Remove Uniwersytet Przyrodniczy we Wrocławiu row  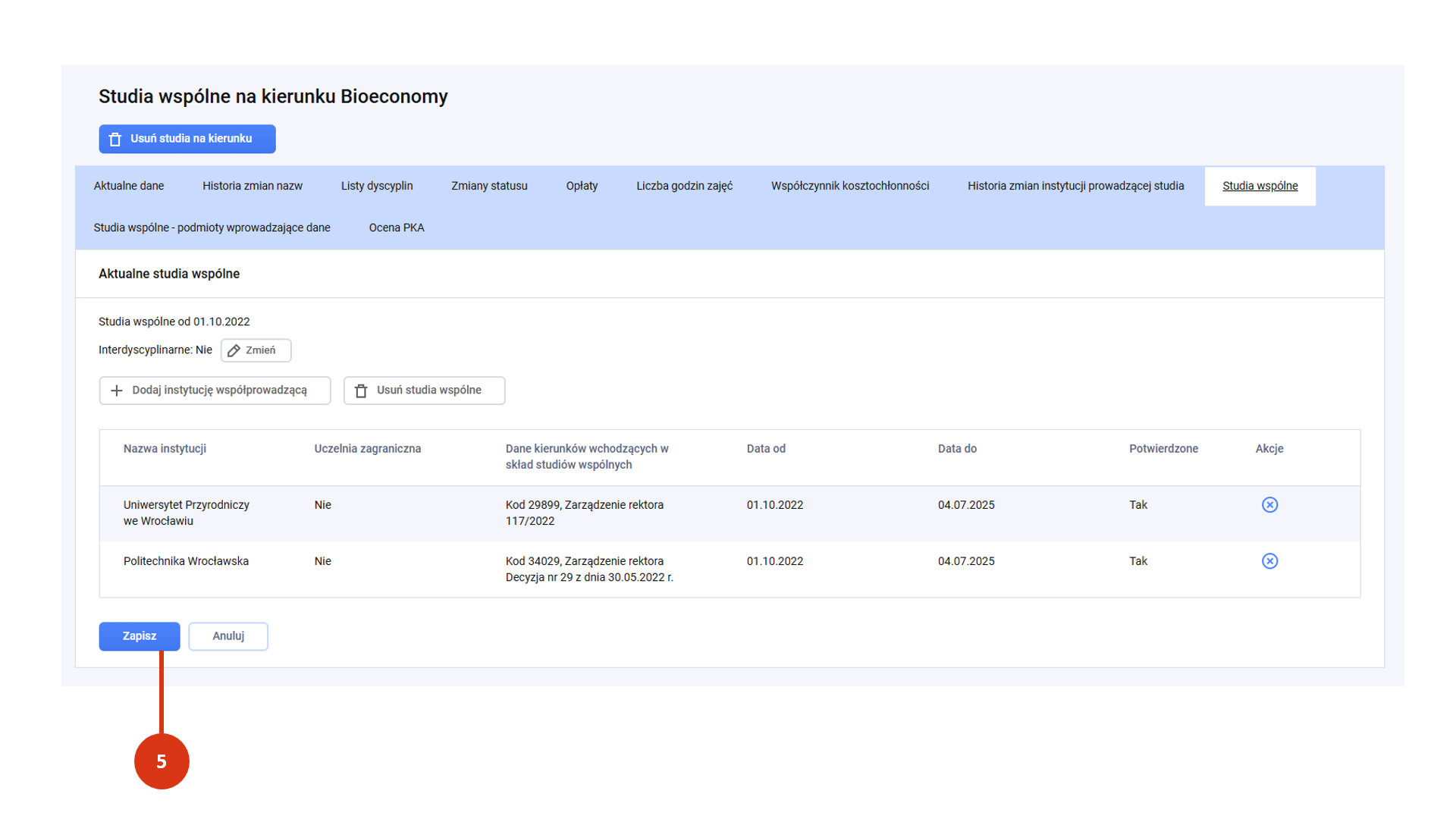point(1269,505)
